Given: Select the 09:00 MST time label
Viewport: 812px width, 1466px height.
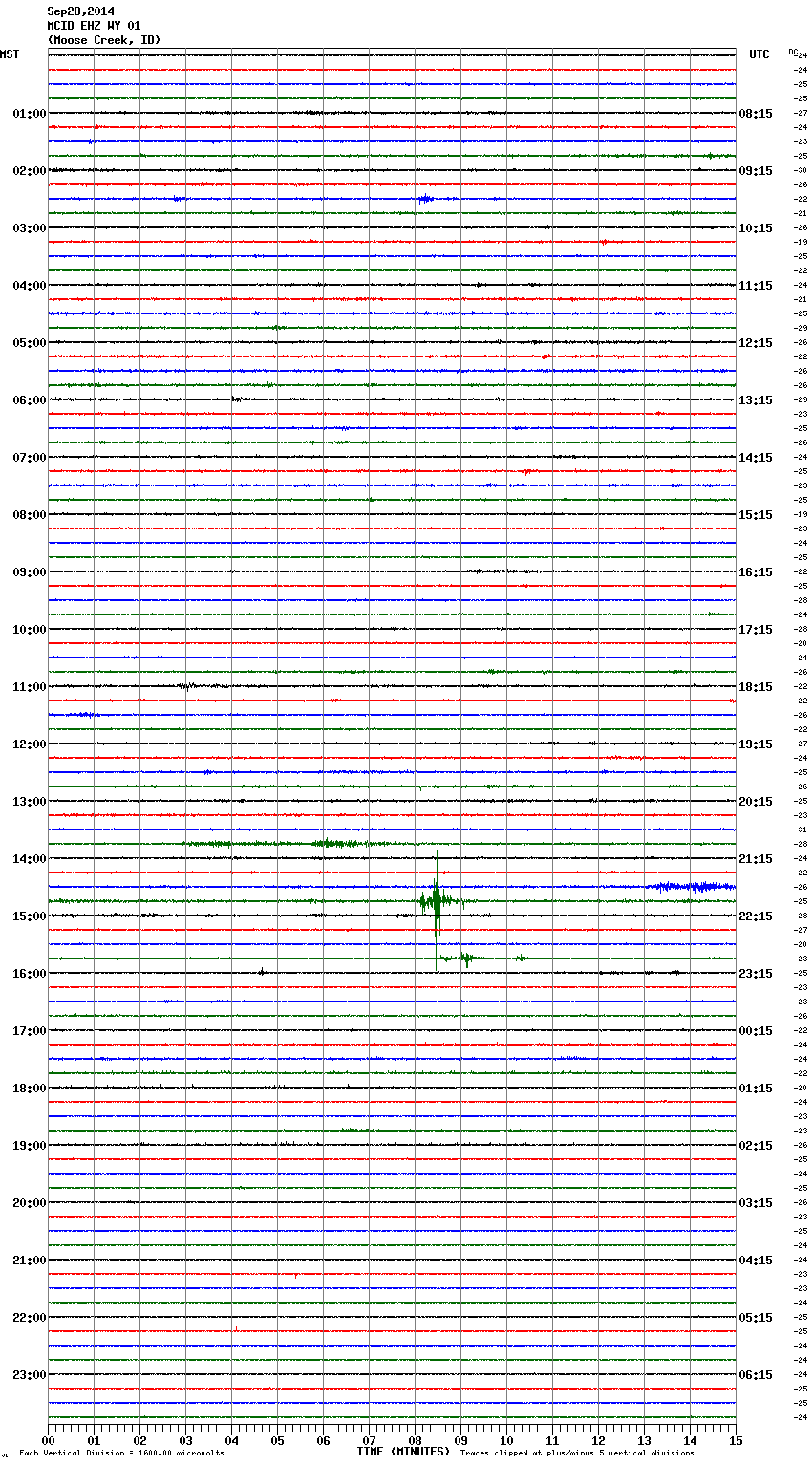Looking at the screenshot, I should [x=30, y=572].
